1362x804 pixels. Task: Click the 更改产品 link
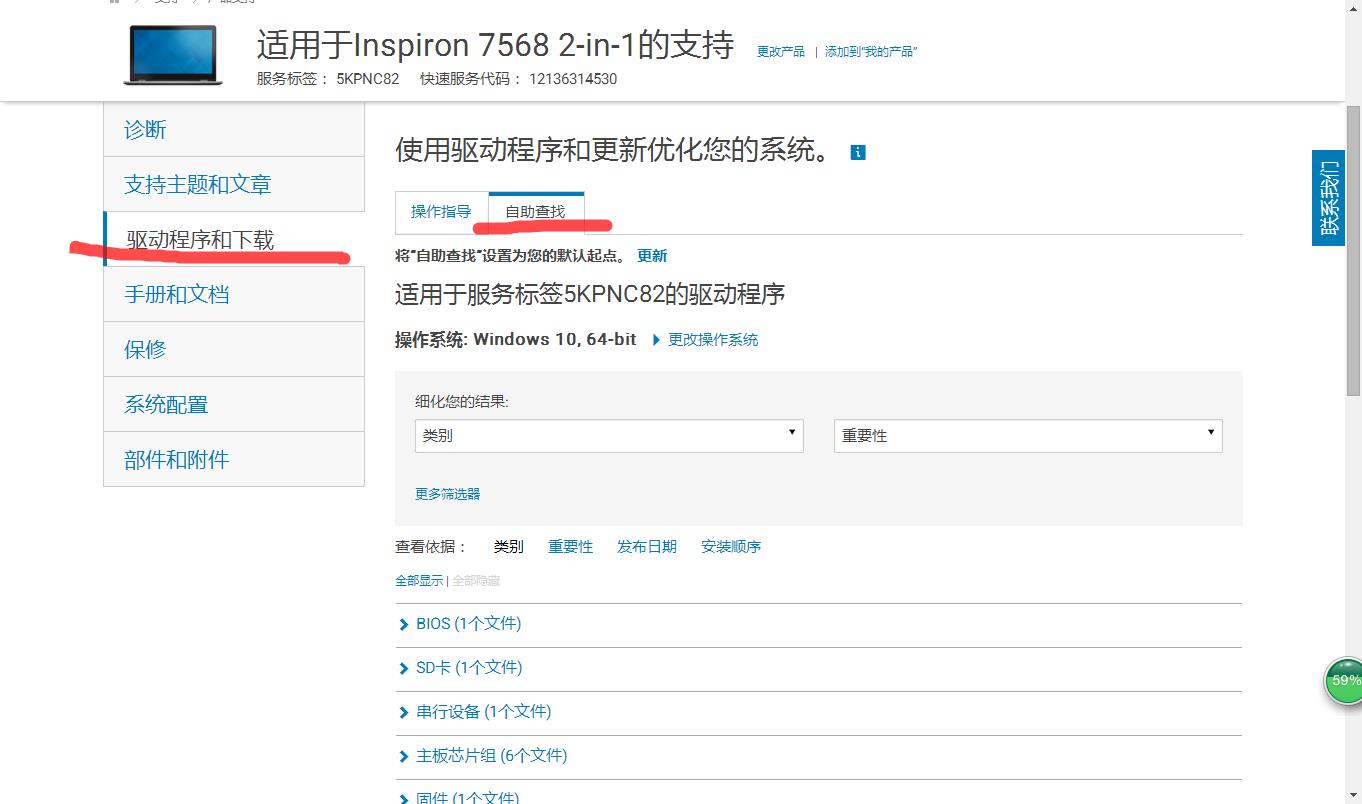point(780,51)
